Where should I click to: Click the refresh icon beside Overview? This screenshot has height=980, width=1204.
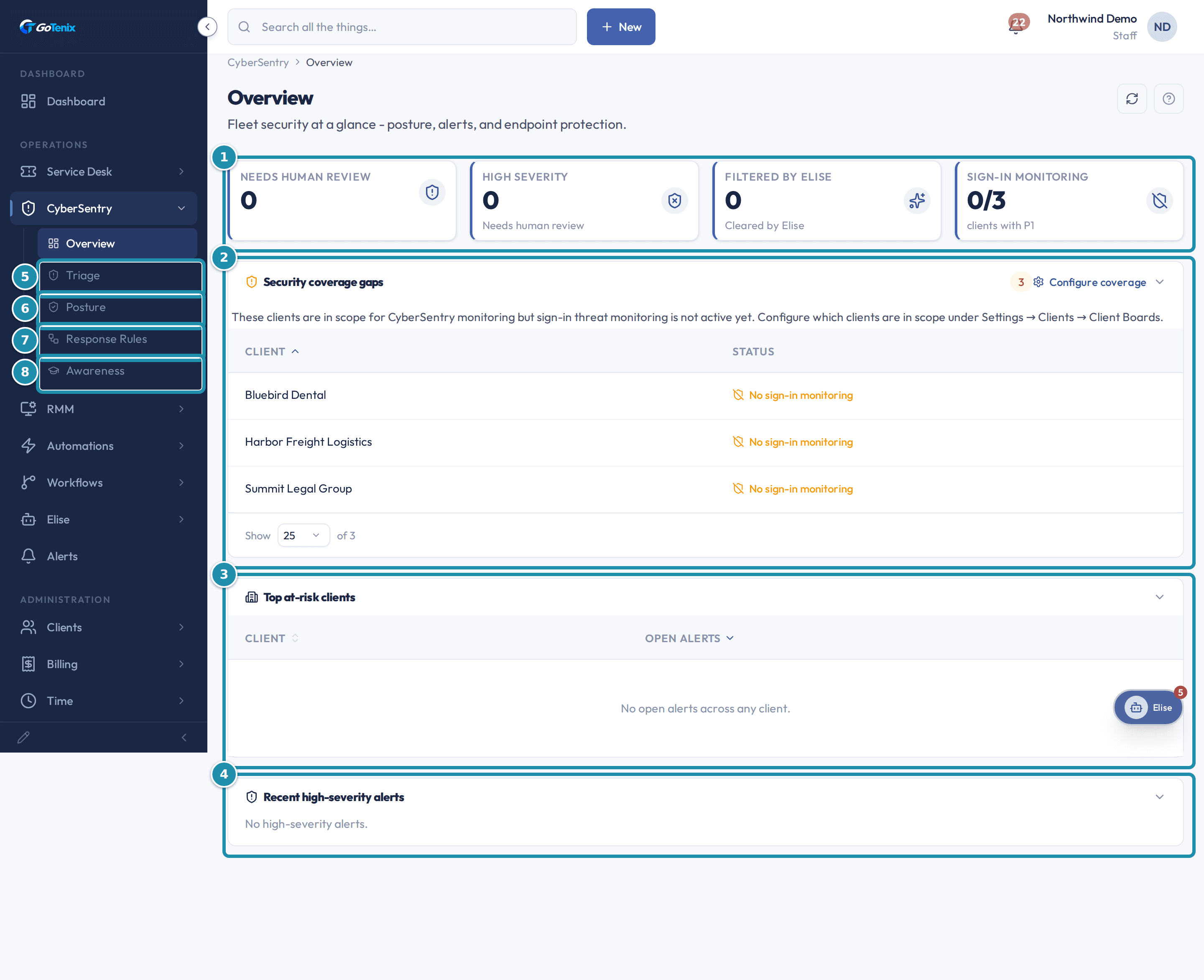point(1132,99)
